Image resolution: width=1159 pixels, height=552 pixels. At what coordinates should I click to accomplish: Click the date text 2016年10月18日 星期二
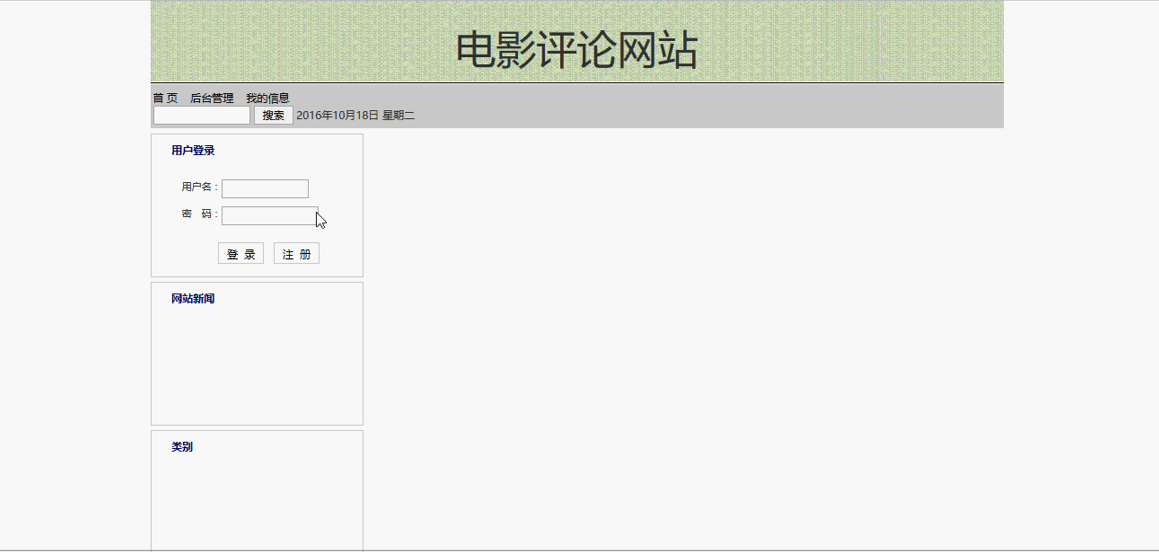coord(356,115)
